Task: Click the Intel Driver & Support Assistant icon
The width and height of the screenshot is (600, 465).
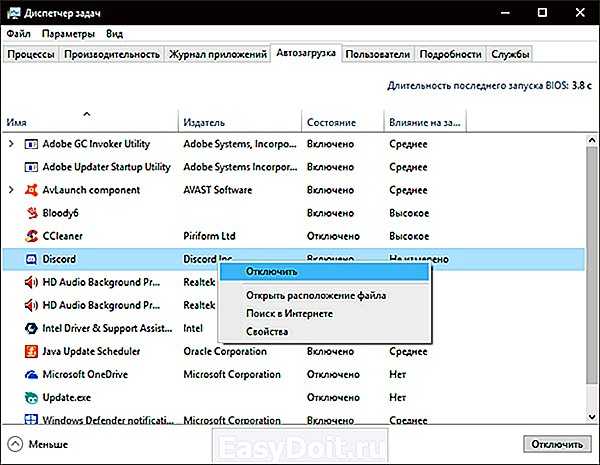Action: (31, 328)
